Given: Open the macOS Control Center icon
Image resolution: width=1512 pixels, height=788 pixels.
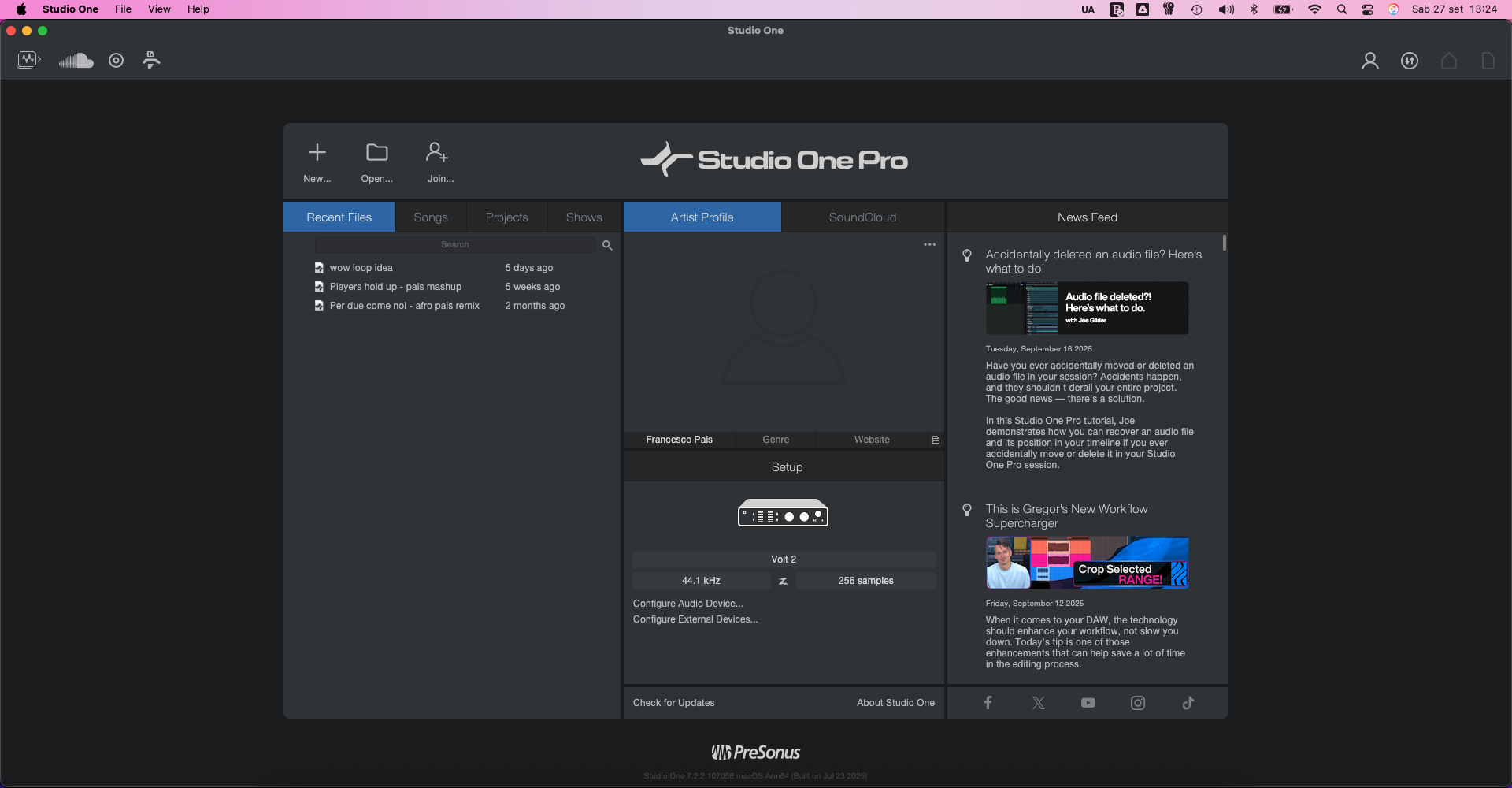Looking at the screenshot, I should click(x=1368, y=9).
